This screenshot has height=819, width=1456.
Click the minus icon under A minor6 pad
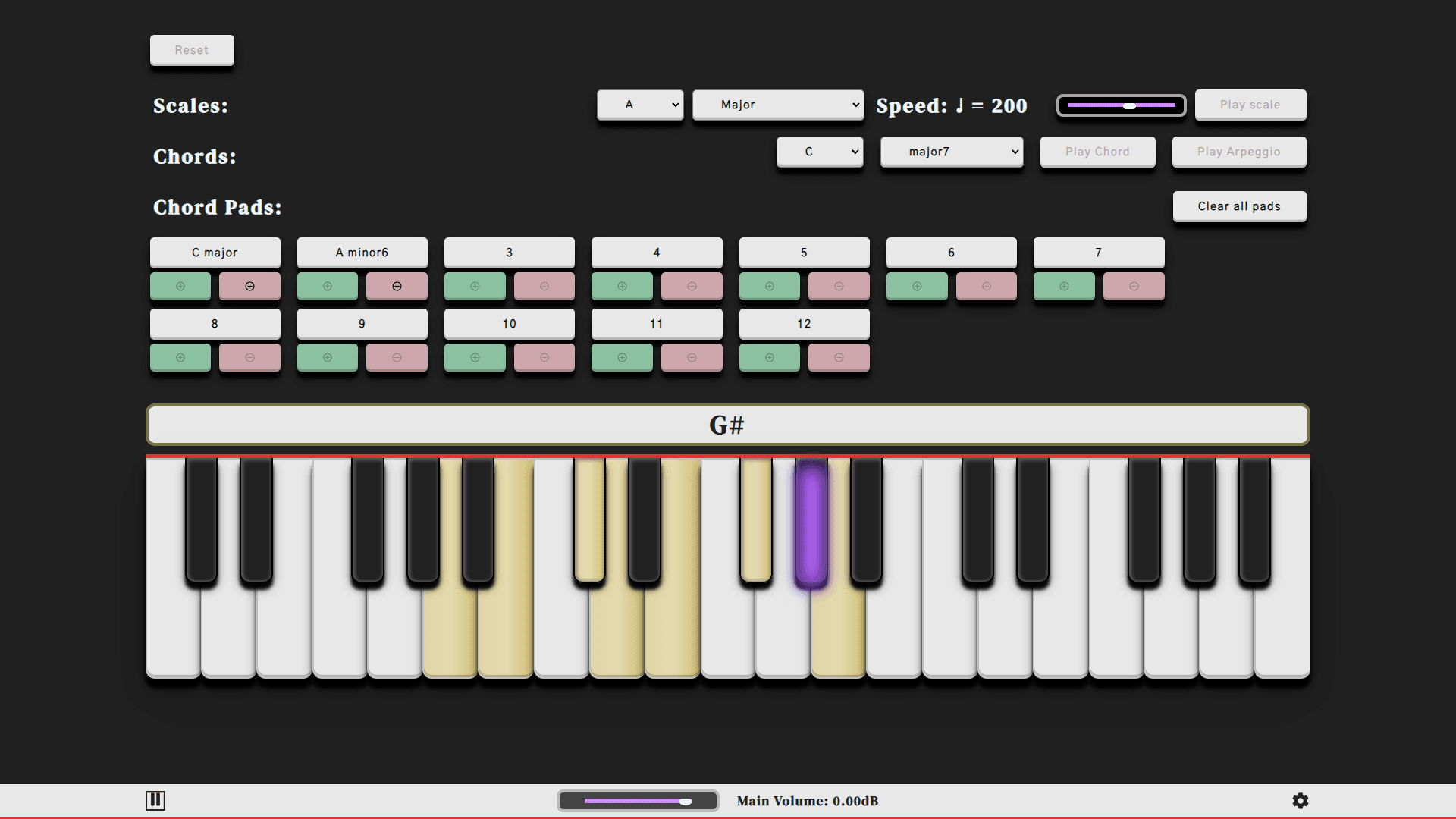pos(397,287)
